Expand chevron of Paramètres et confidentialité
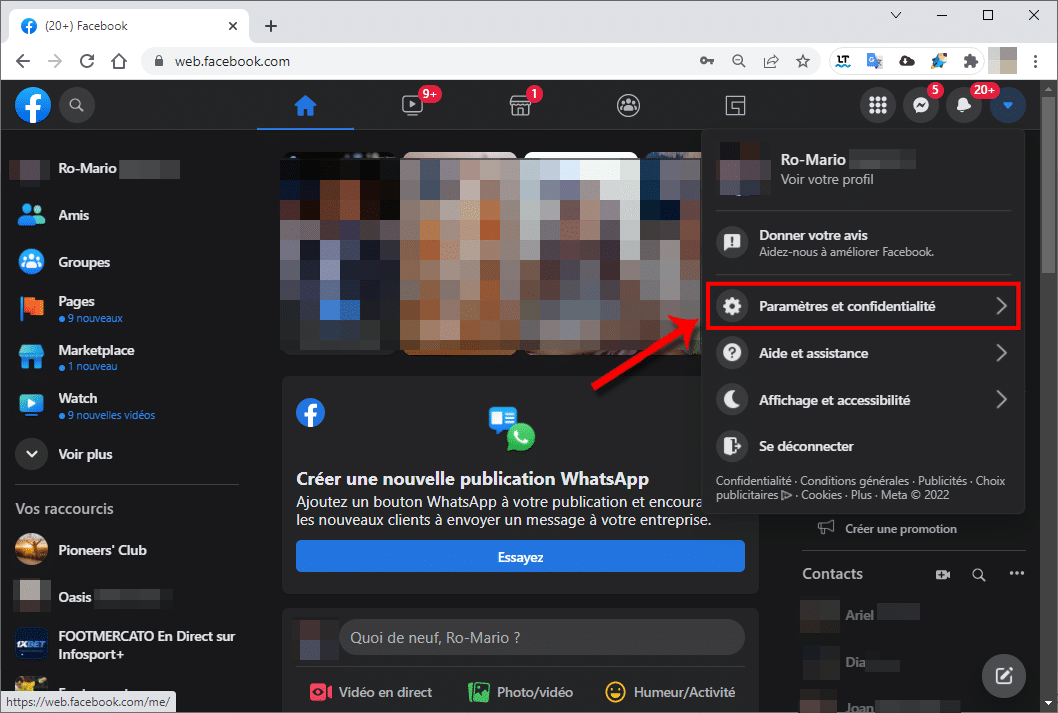The height and width of the screenshot is (713, 1058). 1001,306
